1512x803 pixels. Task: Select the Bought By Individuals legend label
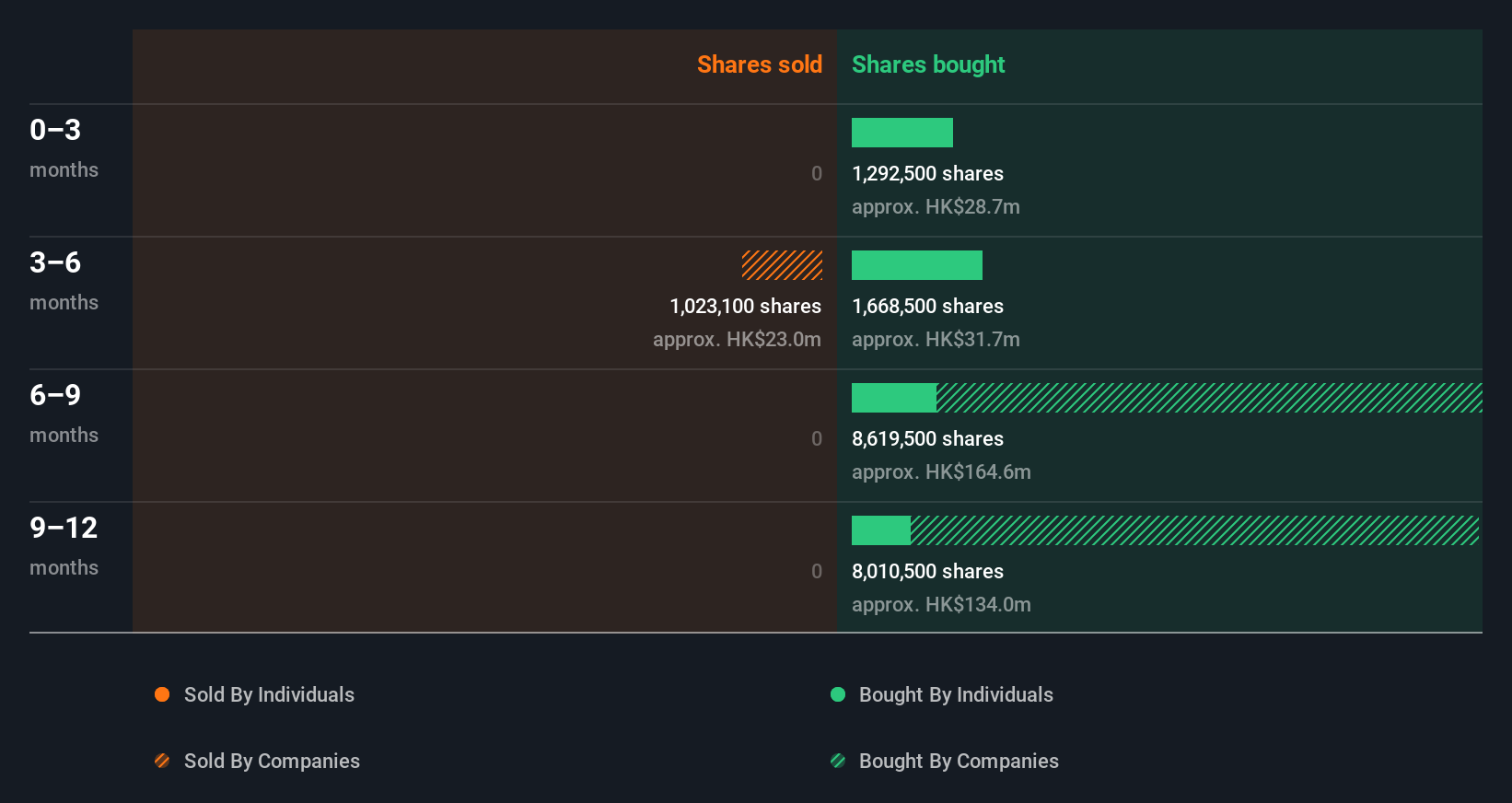[956, 694]
